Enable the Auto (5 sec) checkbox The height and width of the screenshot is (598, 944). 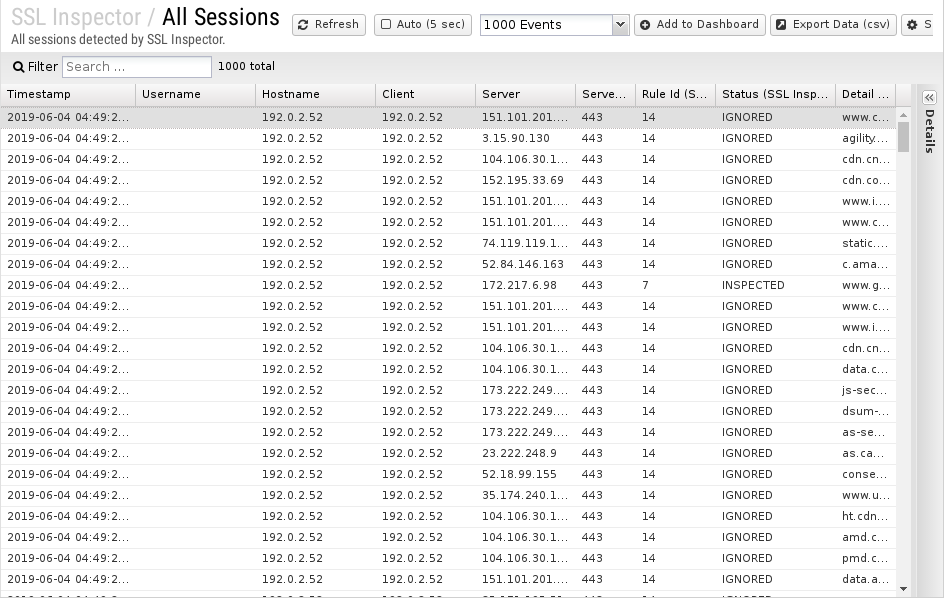coord(386,25)
